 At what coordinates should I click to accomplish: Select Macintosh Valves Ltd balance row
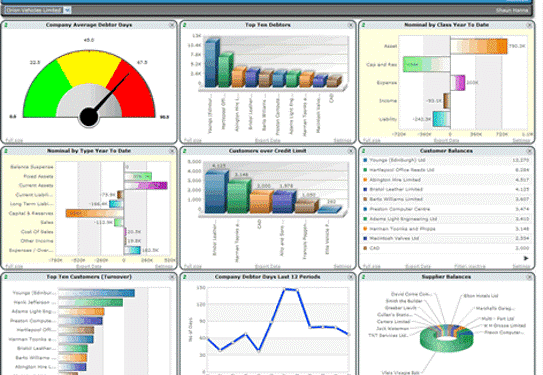[446, 238]
